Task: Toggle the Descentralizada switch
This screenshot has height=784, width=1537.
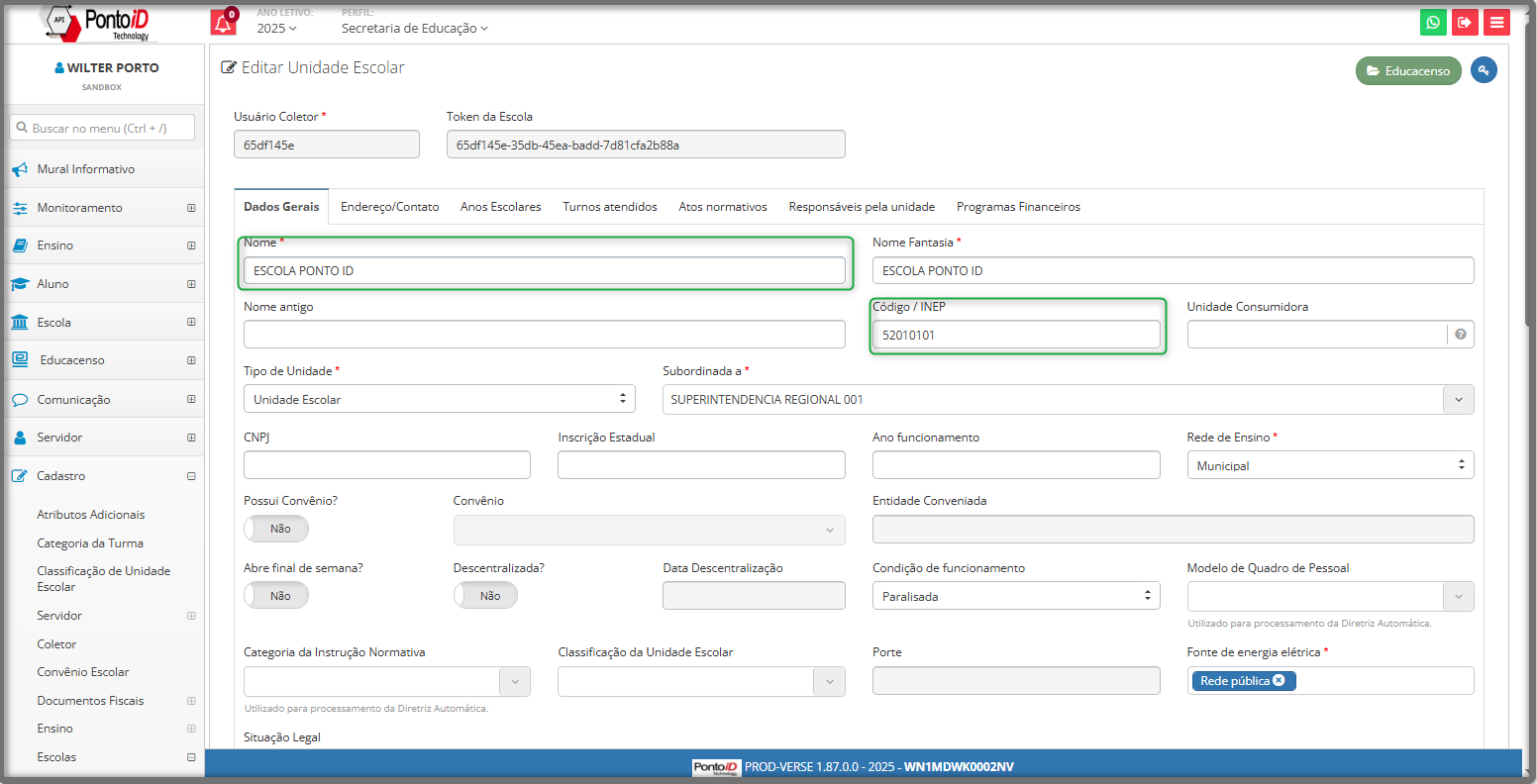Action: click(485, 596)
